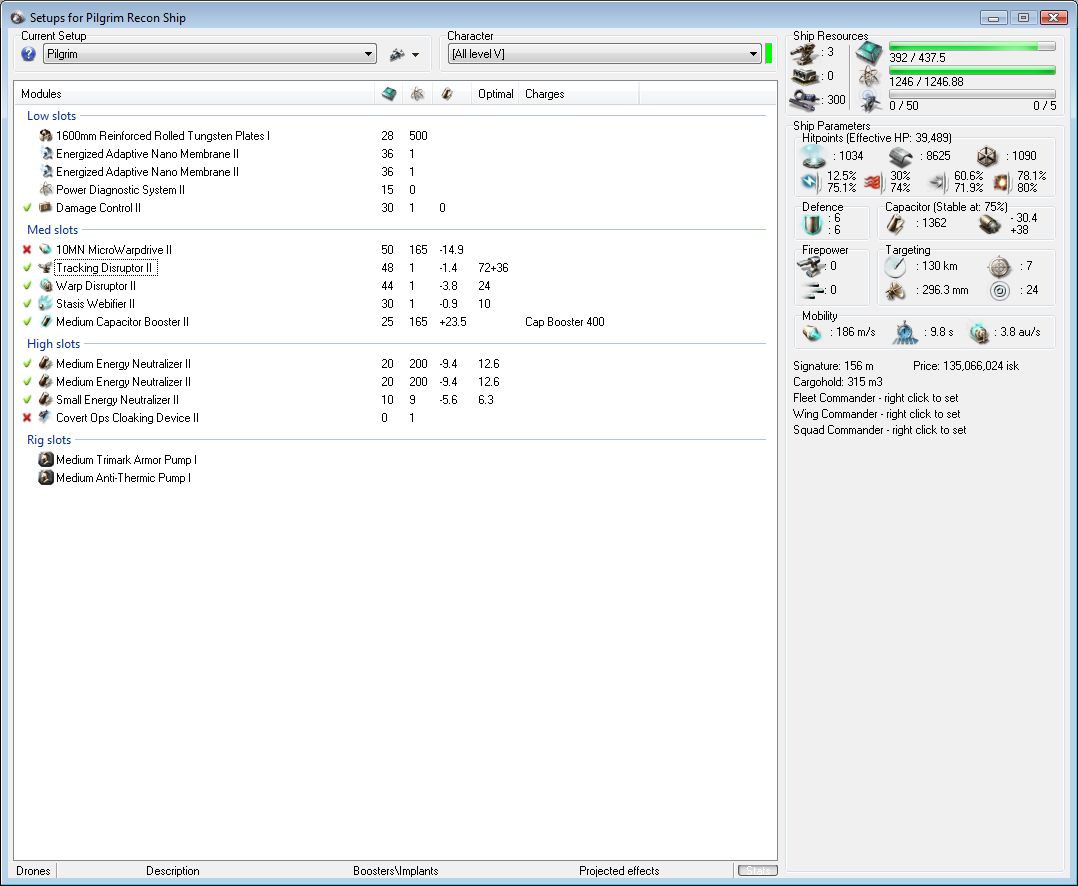Click the thermal resistance icon
The height and width of the screenshot is (886, 1078).
coord(873,182)
